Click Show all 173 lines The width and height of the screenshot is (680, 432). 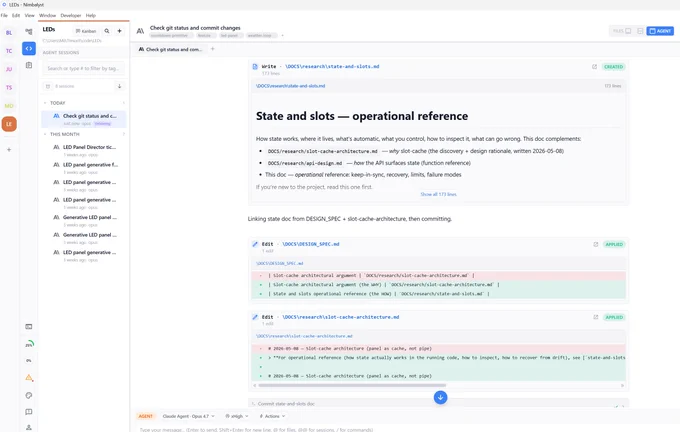click(x=438, y=194)
